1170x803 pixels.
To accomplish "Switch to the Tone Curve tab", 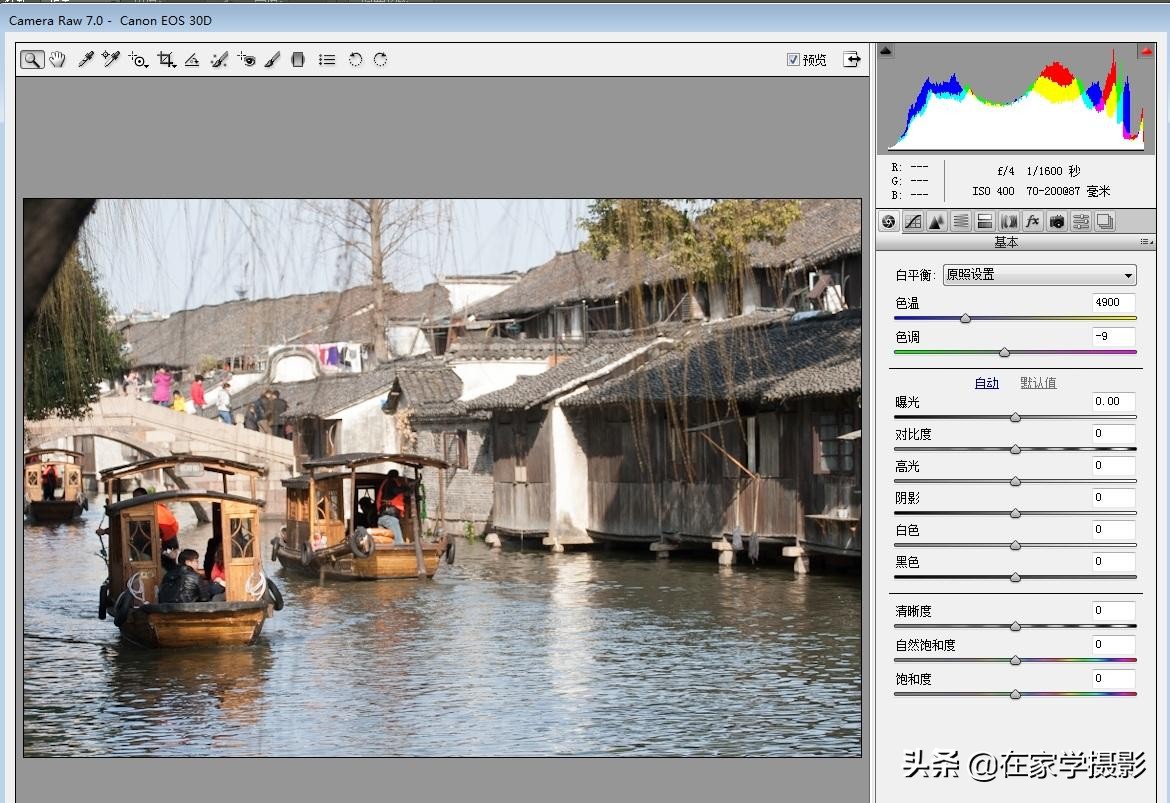I will 913,221.
